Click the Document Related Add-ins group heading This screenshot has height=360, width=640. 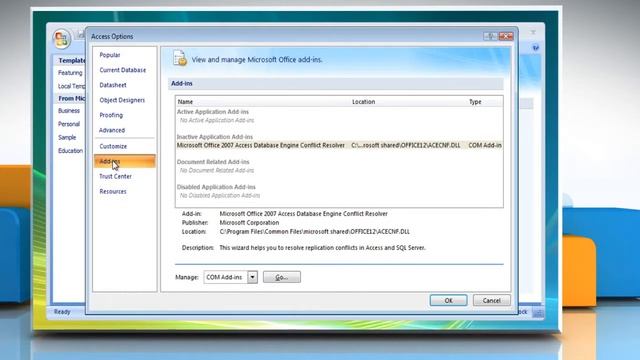(x=213, y=162)
